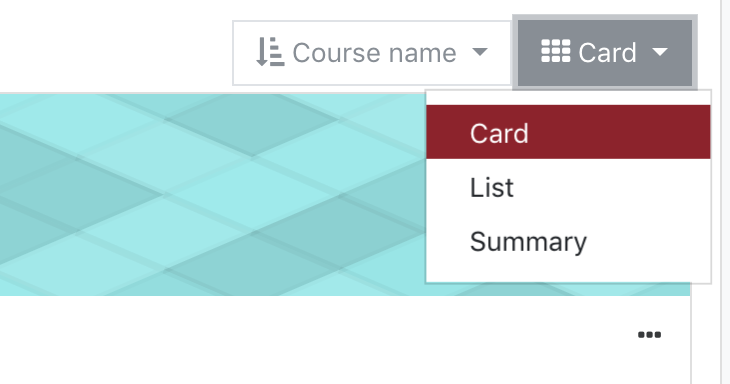The height and width of the screenshot is (384, 730).
Task: Choose List from the display menu
Action: (568, 187)
